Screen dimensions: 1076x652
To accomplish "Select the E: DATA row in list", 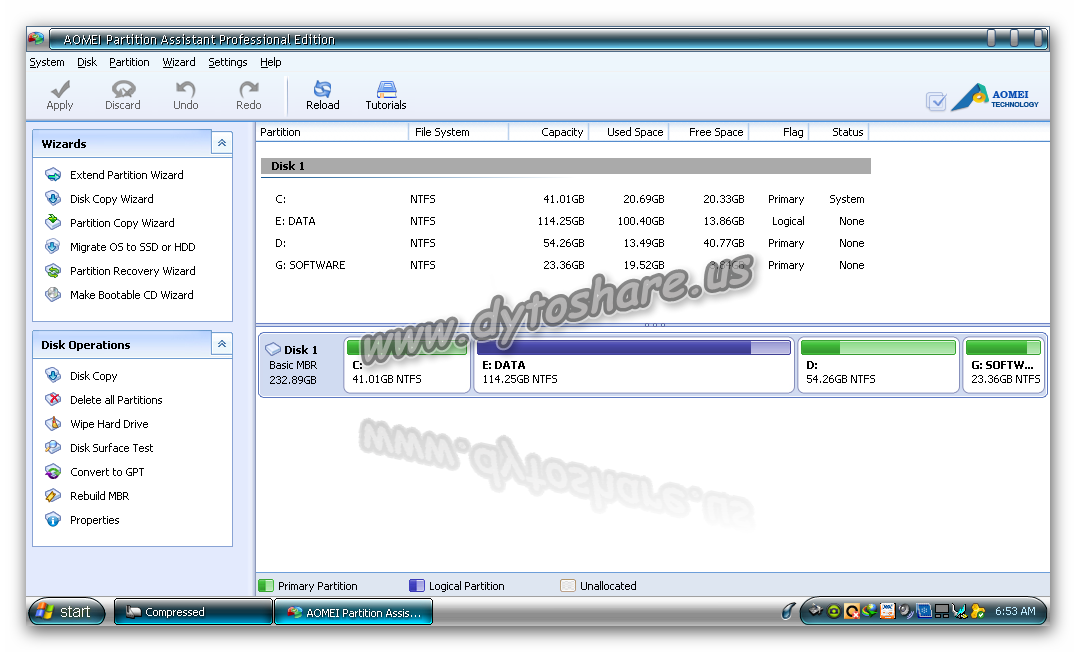I will pos(566,221).
